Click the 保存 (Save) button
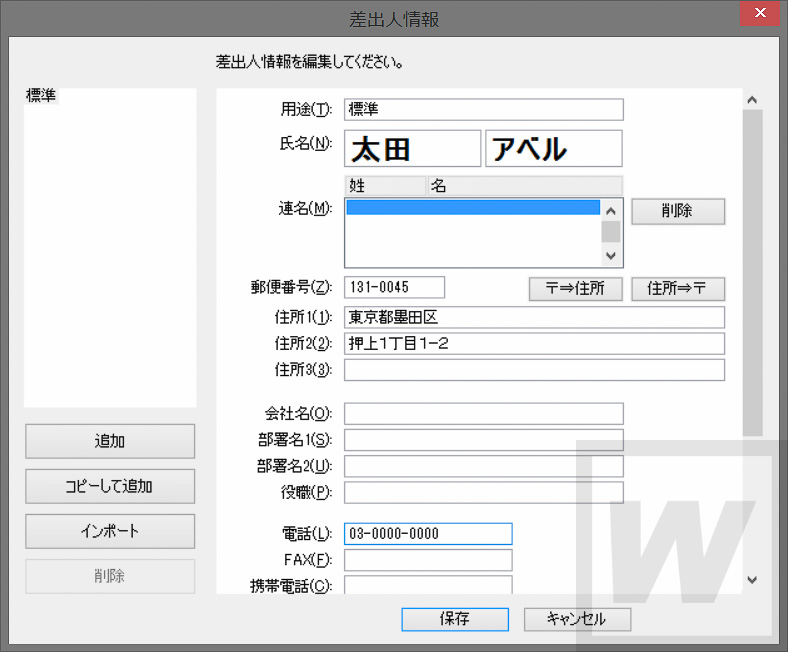788x652 pixels. [455, 619]
